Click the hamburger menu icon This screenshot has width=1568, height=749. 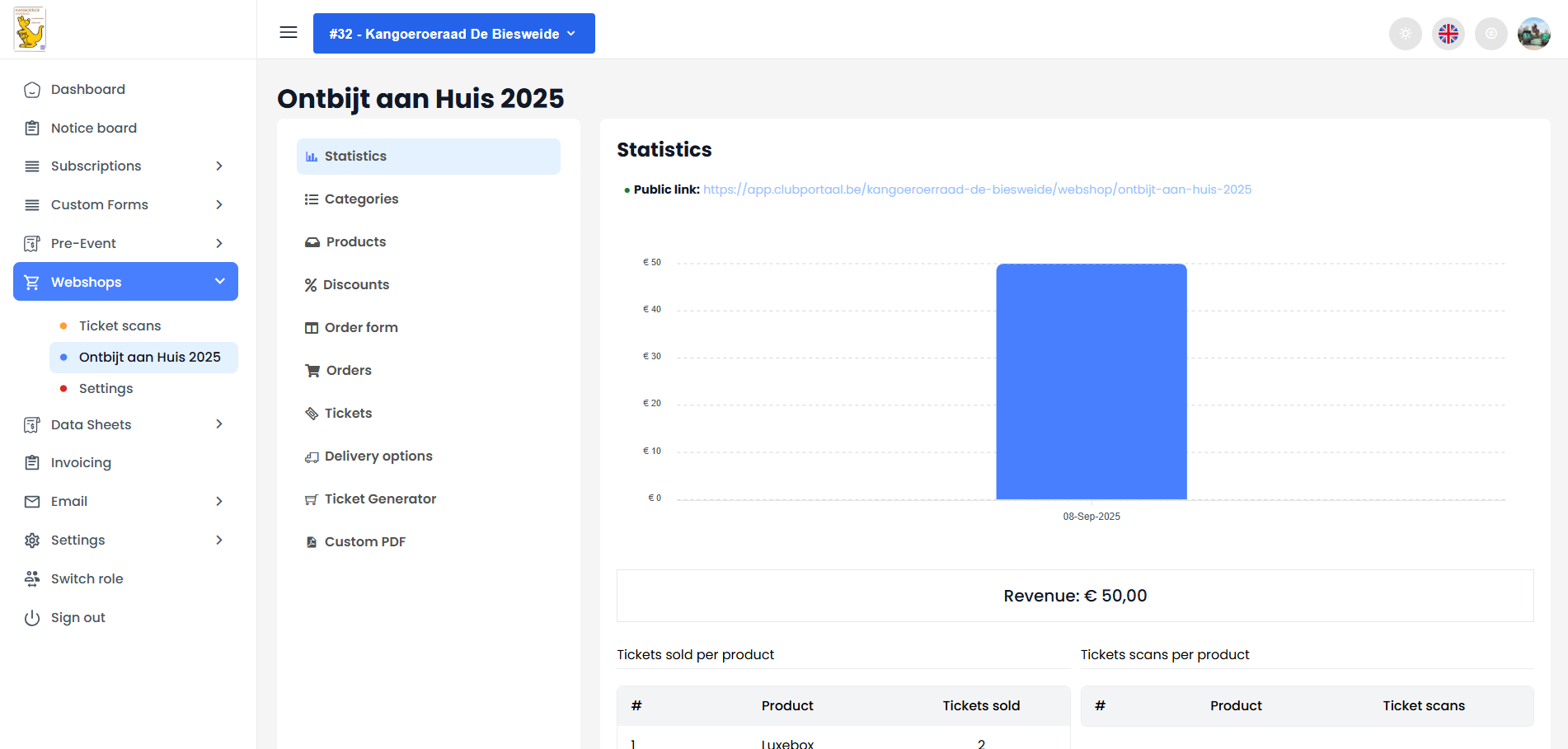click(289, 33)
